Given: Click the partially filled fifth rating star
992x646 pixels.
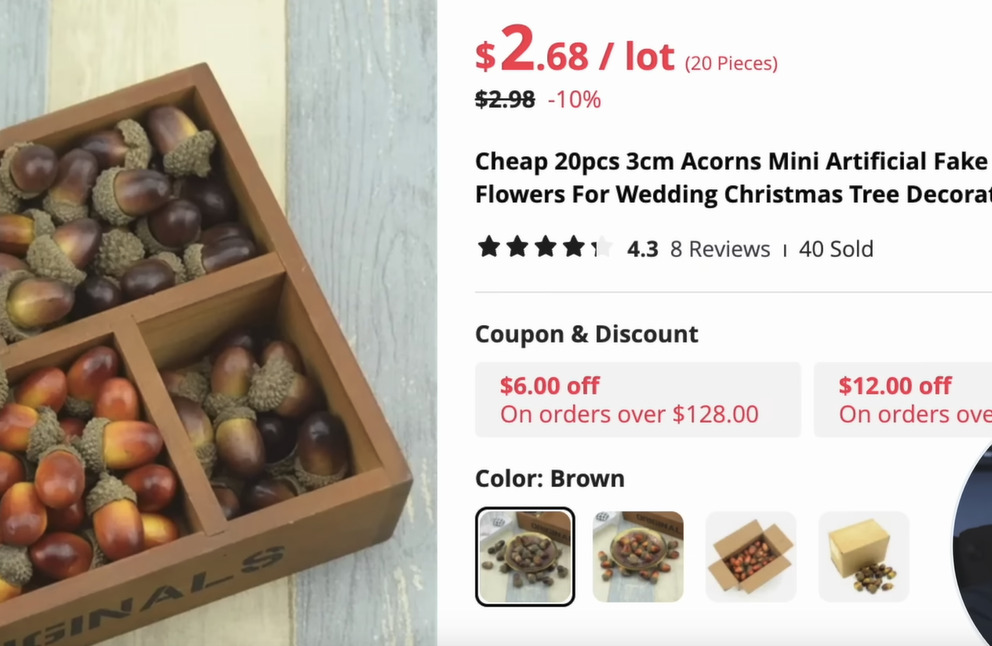Looking at the screenshot, I should tap(602, 247).
